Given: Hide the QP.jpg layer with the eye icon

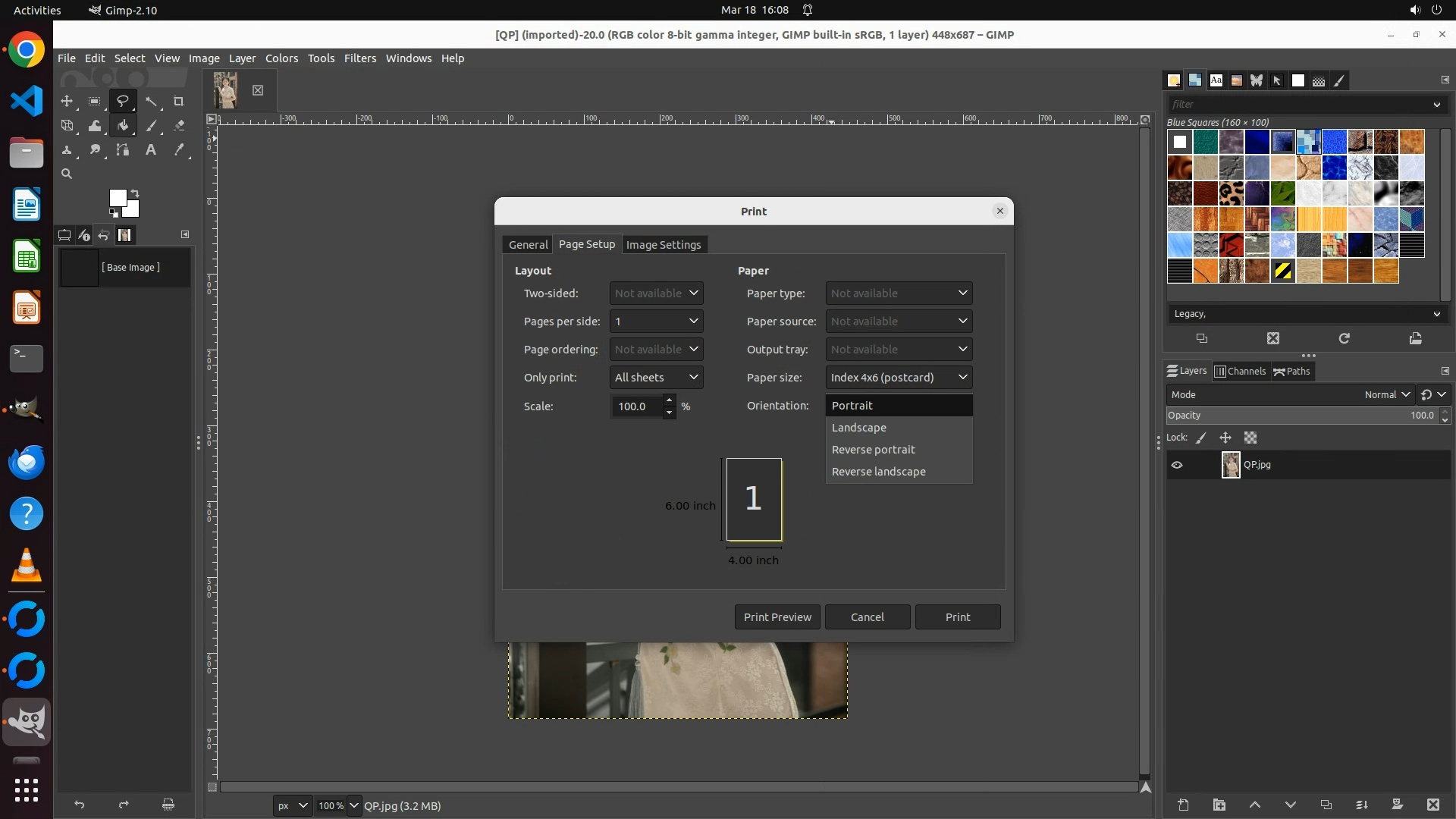Looking at the screenshot, I should [1177, 465].
